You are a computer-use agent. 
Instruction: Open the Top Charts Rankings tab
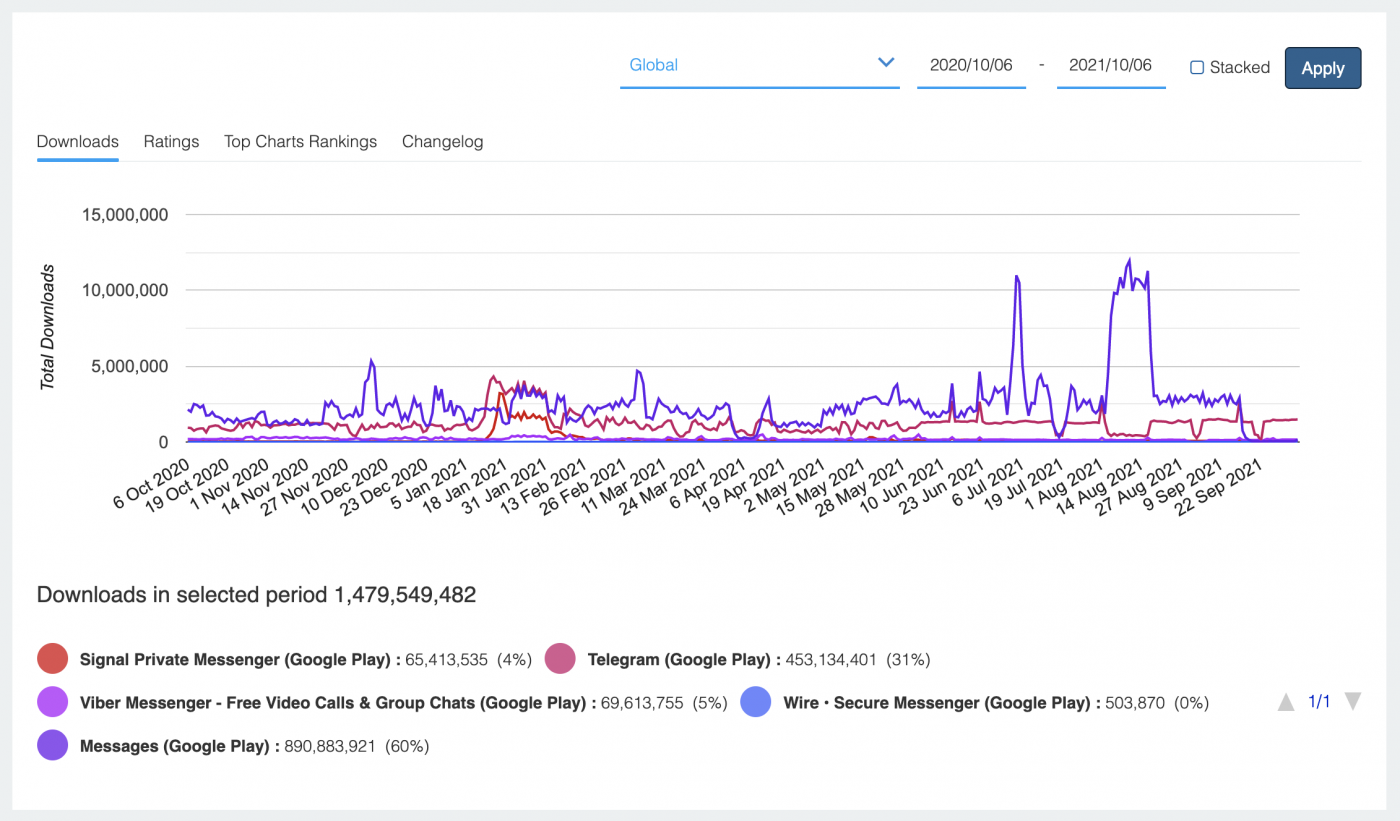coord(300,141)
